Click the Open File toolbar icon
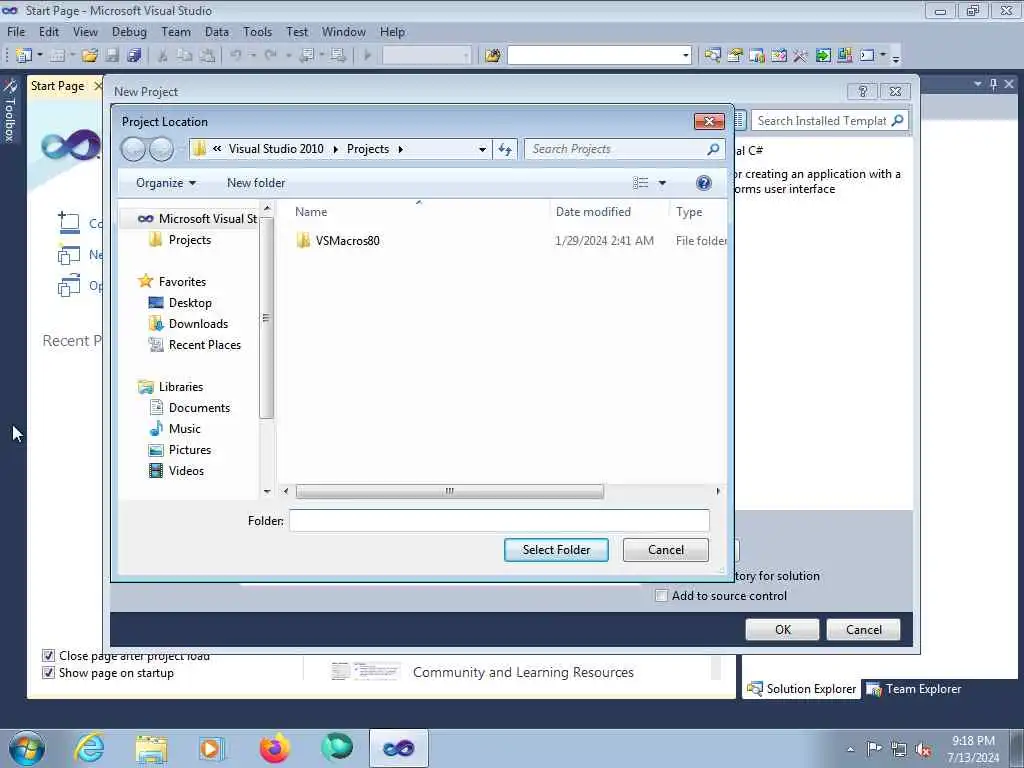 [89, 56]
